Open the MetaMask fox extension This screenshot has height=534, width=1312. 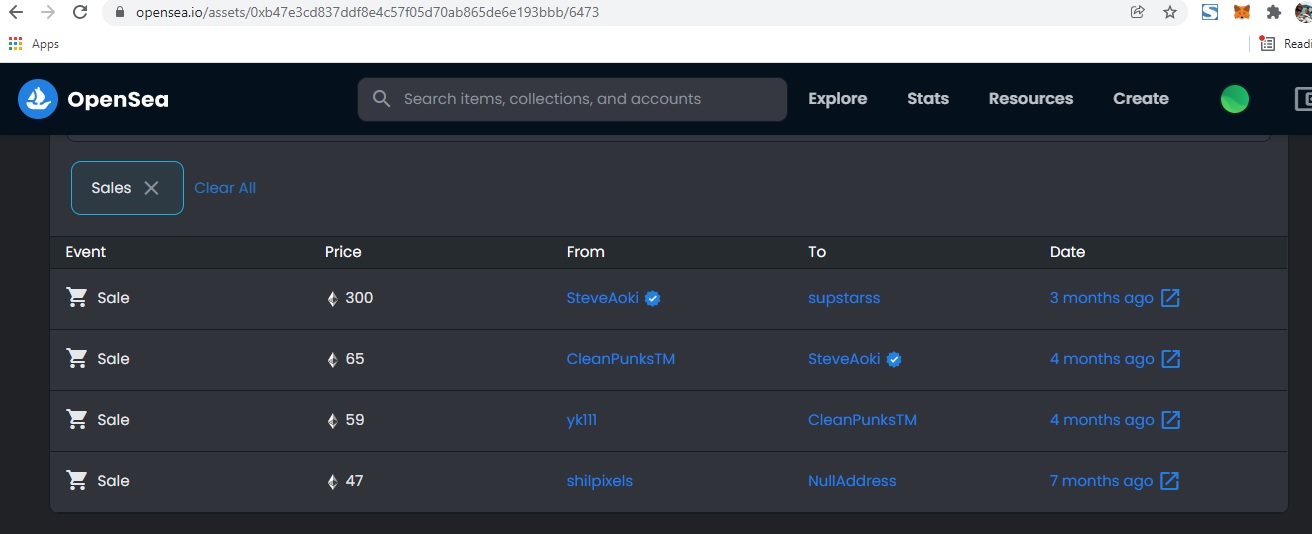coord(1241,12)
